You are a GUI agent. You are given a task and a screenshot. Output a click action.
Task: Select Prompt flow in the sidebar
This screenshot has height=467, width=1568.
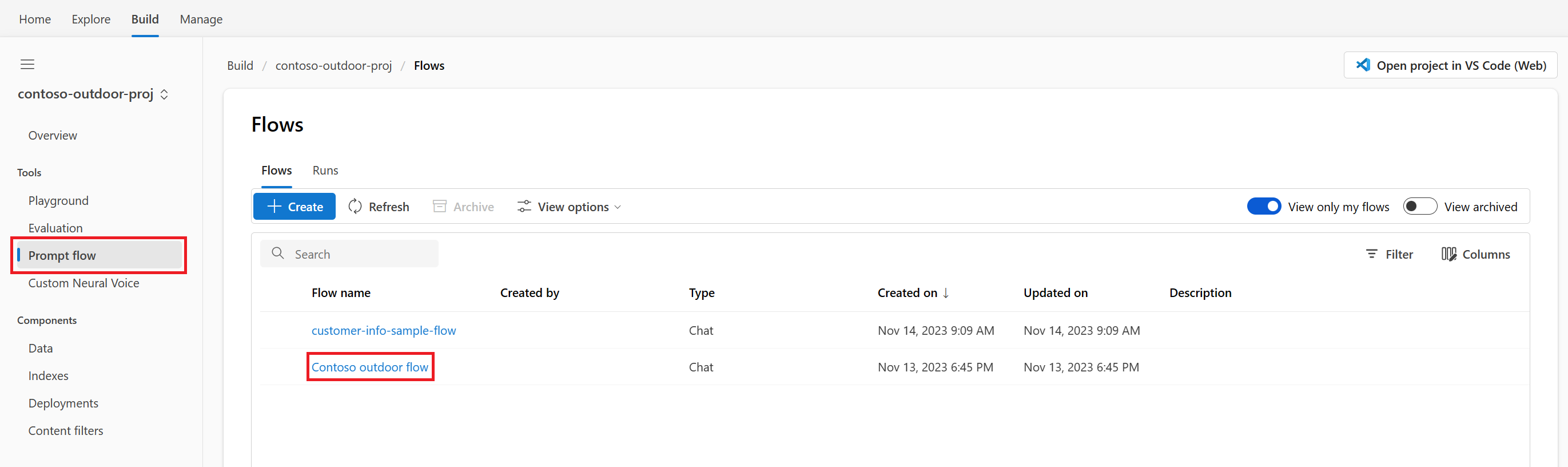pos(100,255)
